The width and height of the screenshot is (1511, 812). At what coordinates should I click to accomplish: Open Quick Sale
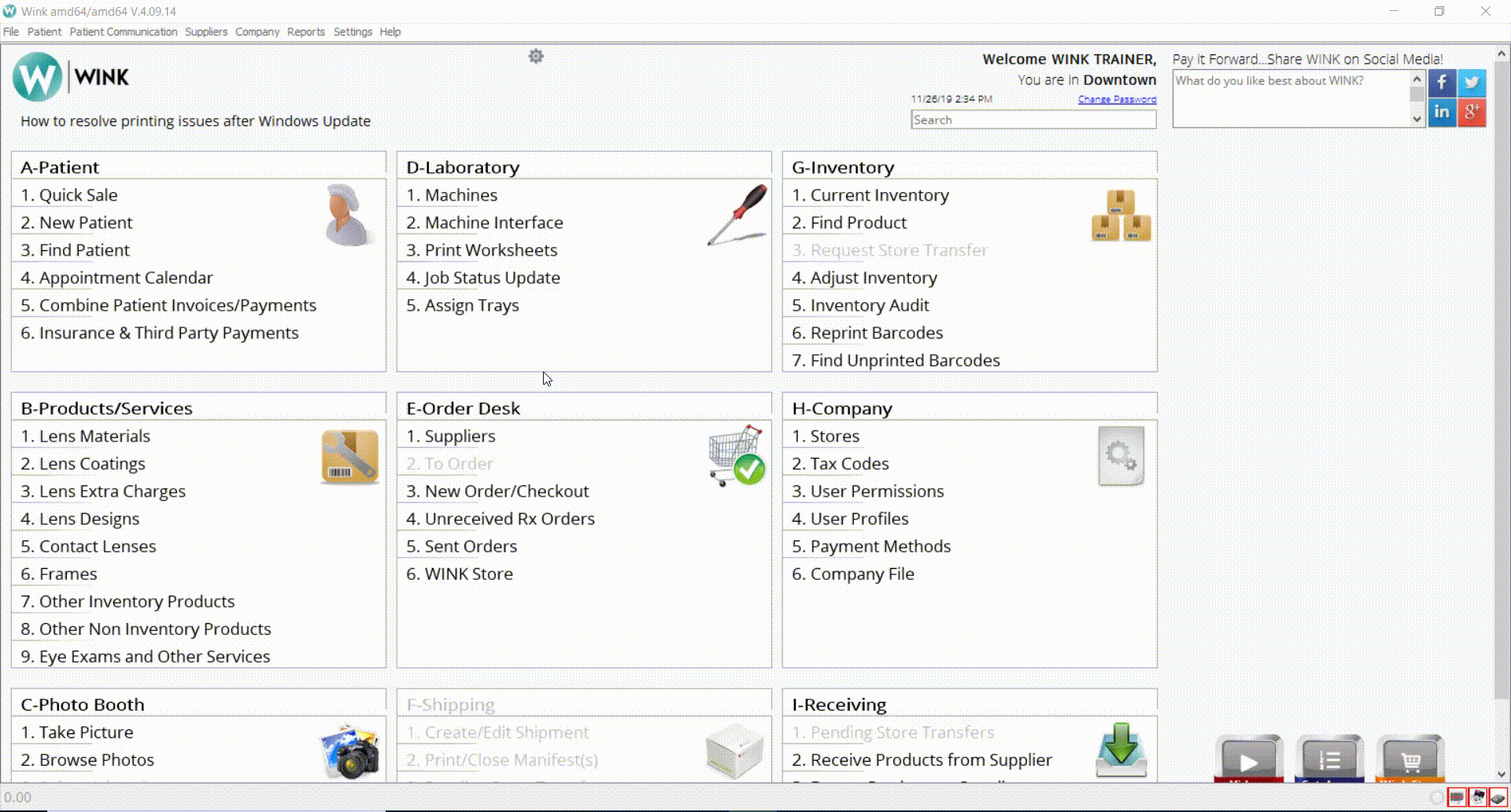click(x=69, y=195)
